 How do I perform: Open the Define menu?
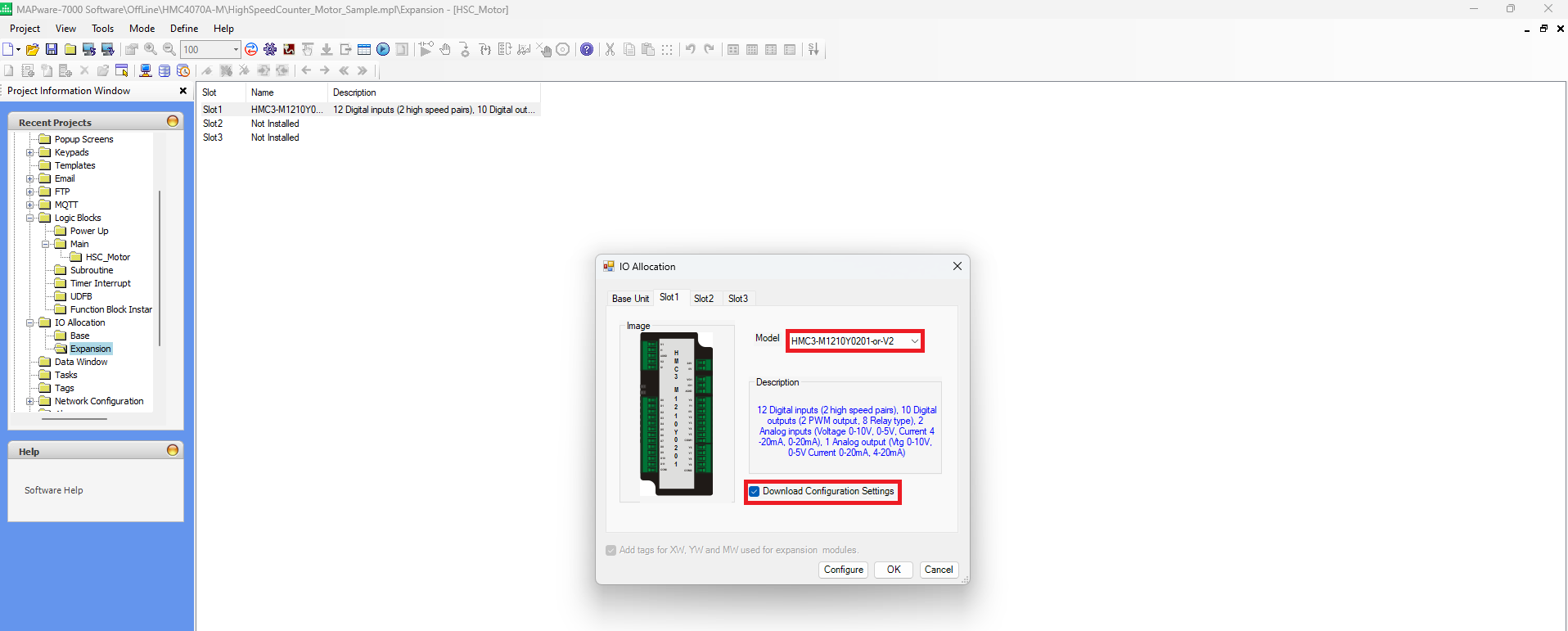pos(184,29)
